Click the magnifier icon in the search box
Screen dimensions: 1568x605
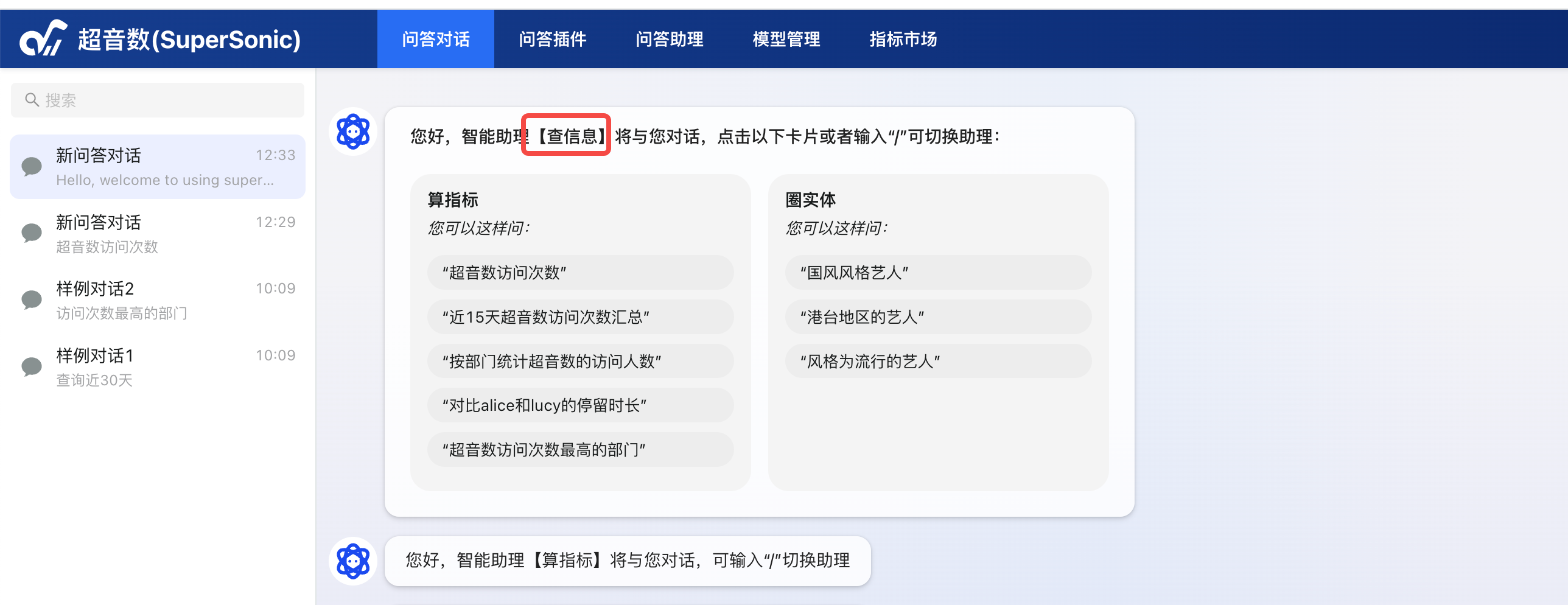pos(32,99)
